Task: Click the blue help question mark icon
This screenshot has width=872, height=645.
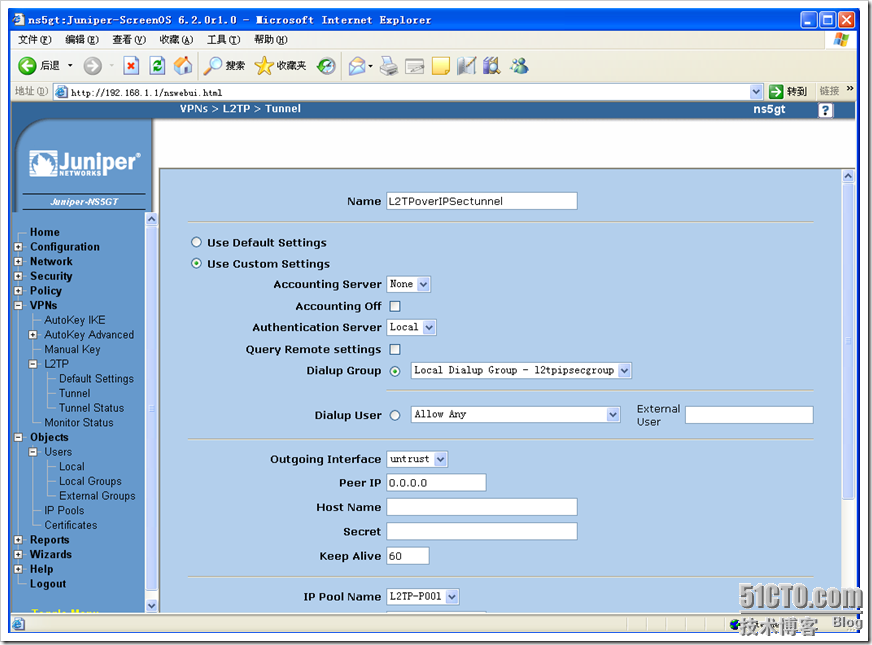Action: pyautogui.click(x=825, y=110)
